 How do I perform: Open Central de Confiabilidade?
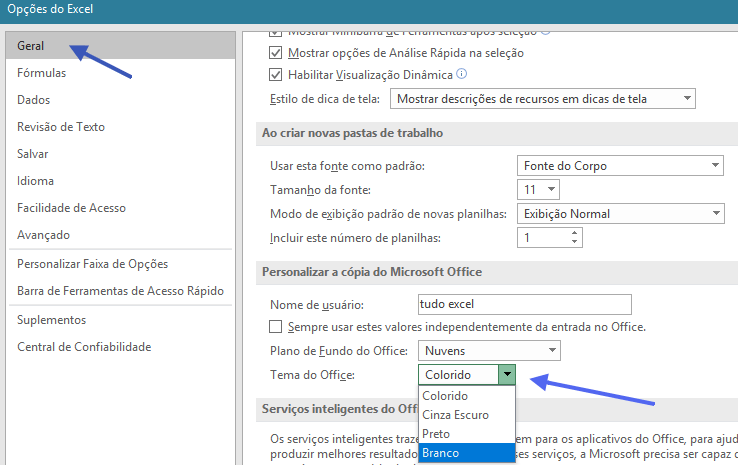pyautogui.click(x=120, y=347)
